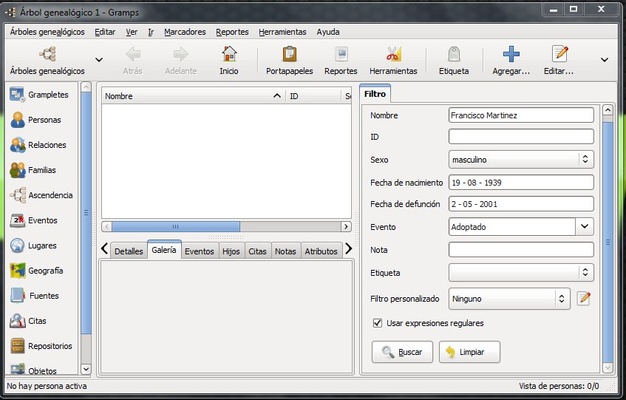Edit custom filter with pencil icon

(x=584, y=298)
